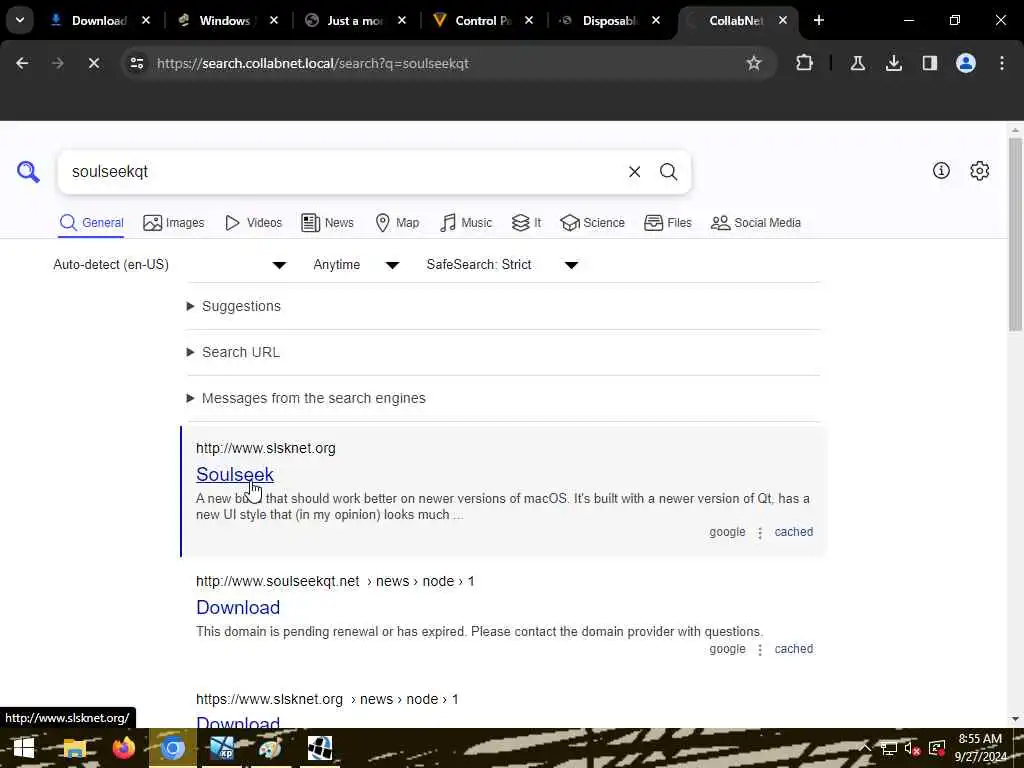Viewport: 1024px width, 768px height.
Task: Open Chrome three-dot menu
Action: [x=1001, y=63]
